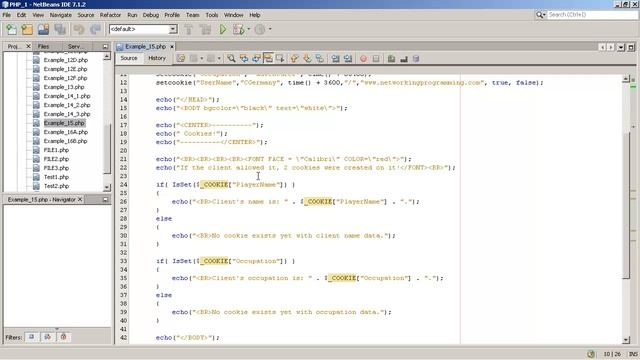Open the Window menu
The width and height of the screenshot is (640, 360).
(233, 15)
